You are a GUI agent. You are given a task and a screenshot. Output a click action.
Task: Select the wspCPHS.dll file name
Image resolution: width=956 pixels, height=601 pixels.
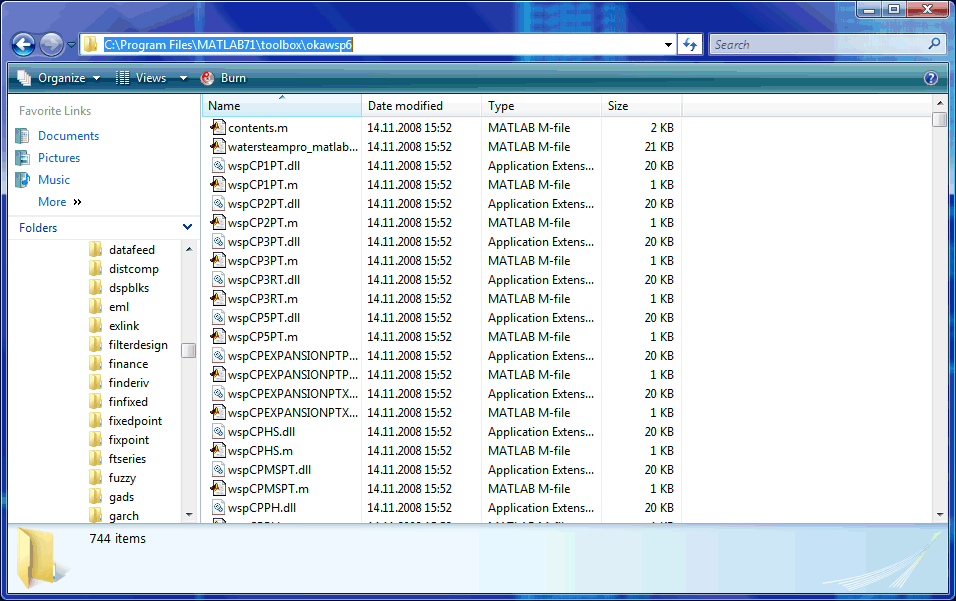[x=262, y=432]
